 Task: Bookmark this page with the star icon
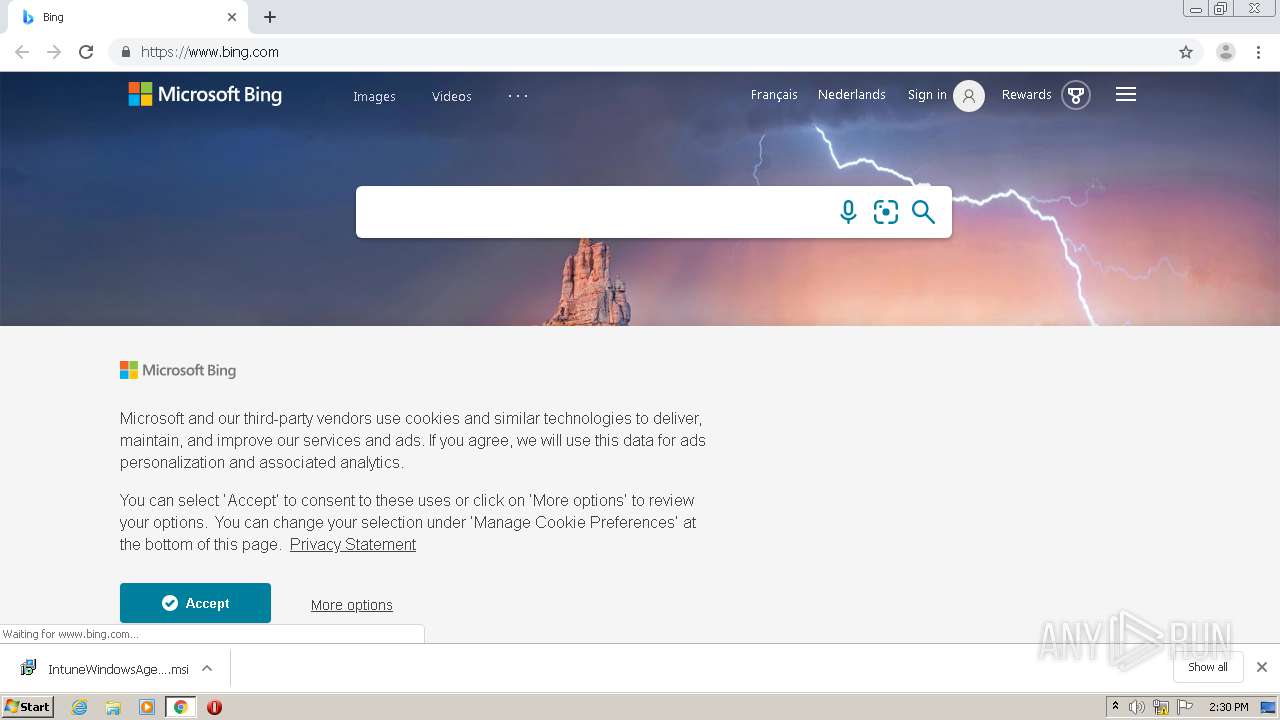(x=1186, y=52)
